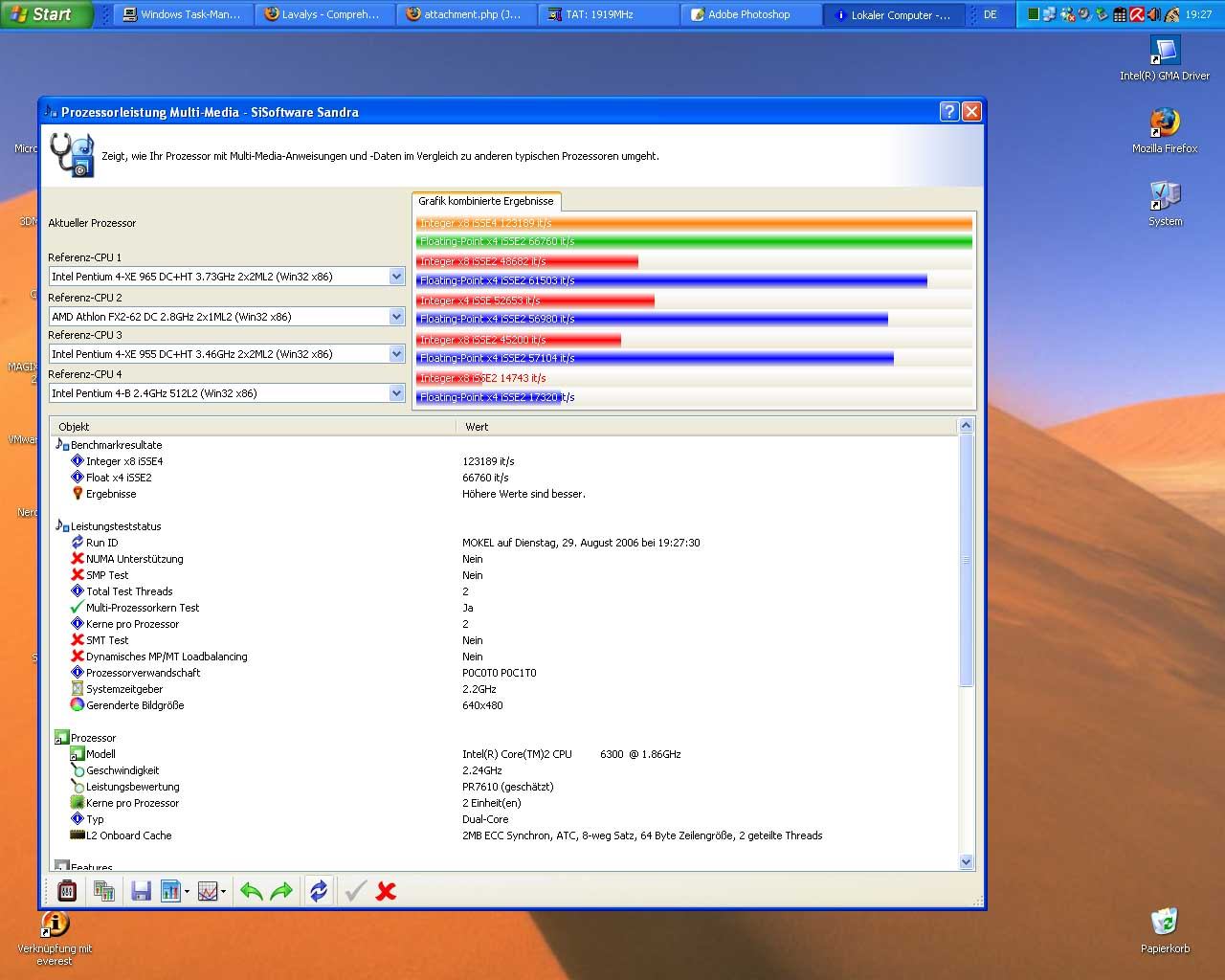
Task: Click the network computers tray icon
Action: [x=1050, y=14]
